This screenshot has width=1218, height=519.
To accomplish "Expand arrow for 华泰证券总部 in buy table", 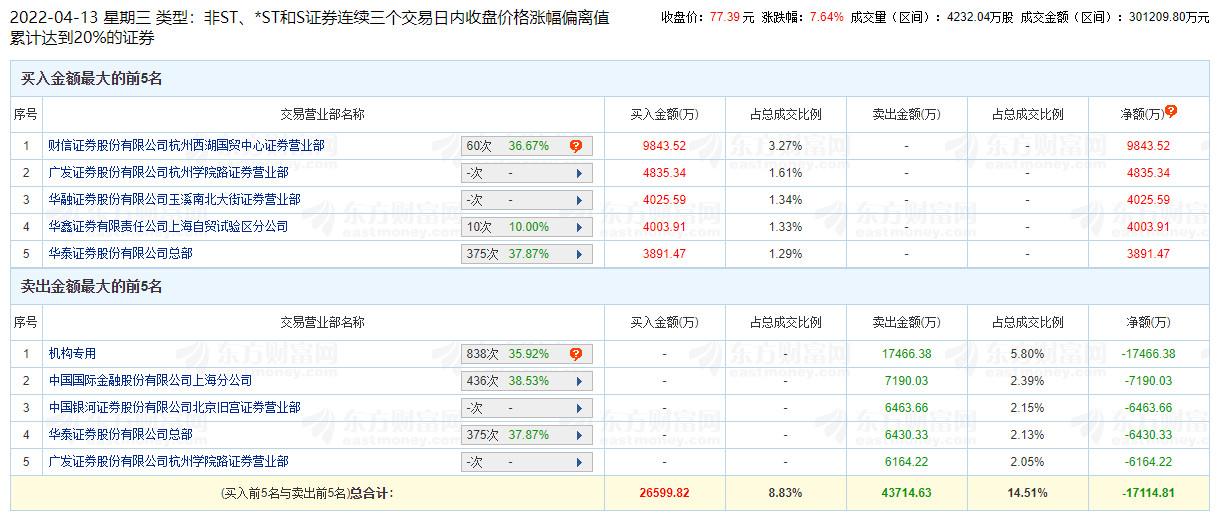I will click(x=579, y=254).
